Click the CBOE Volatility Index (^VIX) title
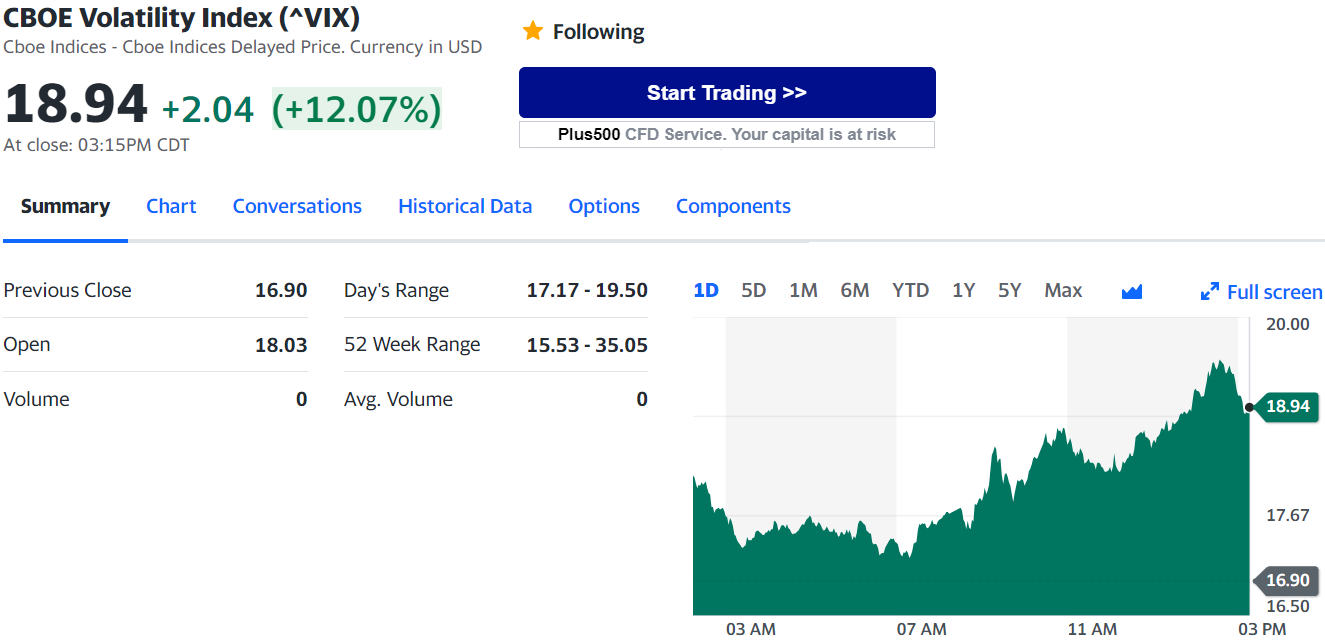 coord(182,17)
